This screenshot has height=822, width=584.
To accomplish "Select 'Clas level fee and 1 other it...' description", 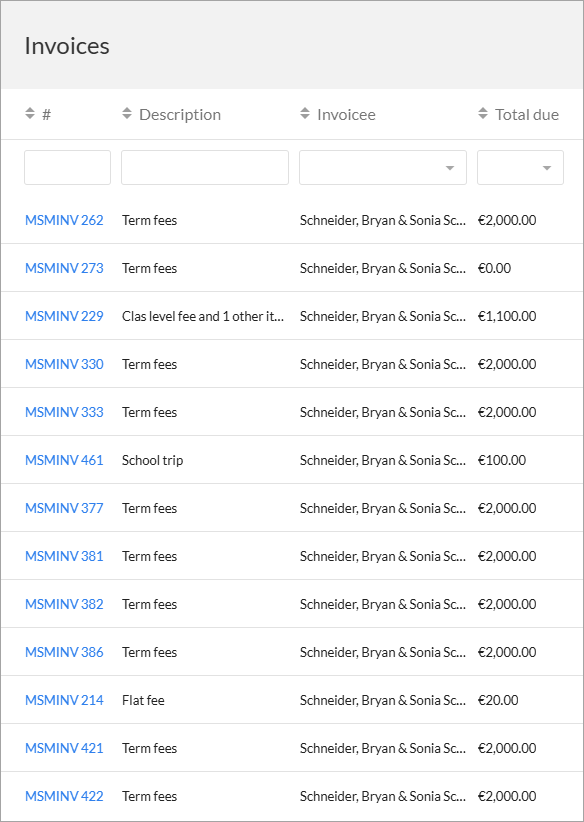I will [203, 316].
